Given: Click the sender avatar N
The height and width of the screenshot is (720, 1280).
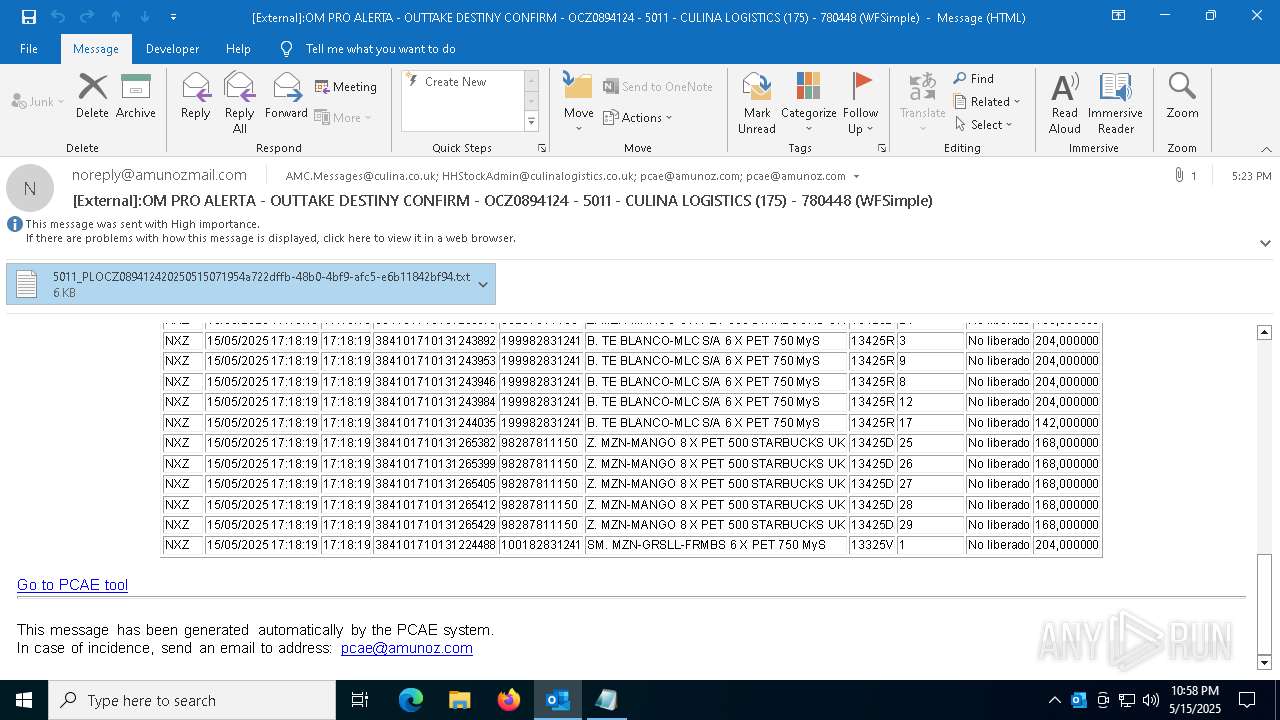Looking at the screenshot, I should click(x=30, y=188).
